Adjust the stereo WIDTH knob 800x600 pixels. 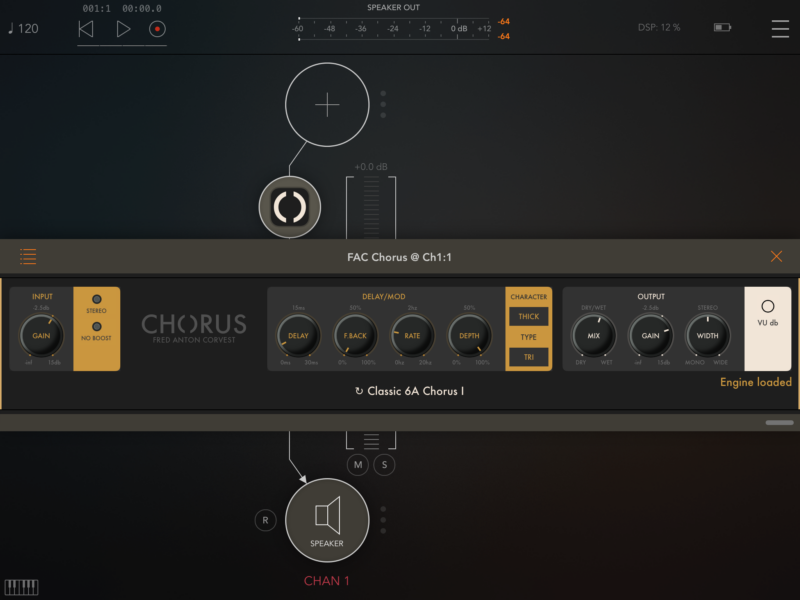708,336
